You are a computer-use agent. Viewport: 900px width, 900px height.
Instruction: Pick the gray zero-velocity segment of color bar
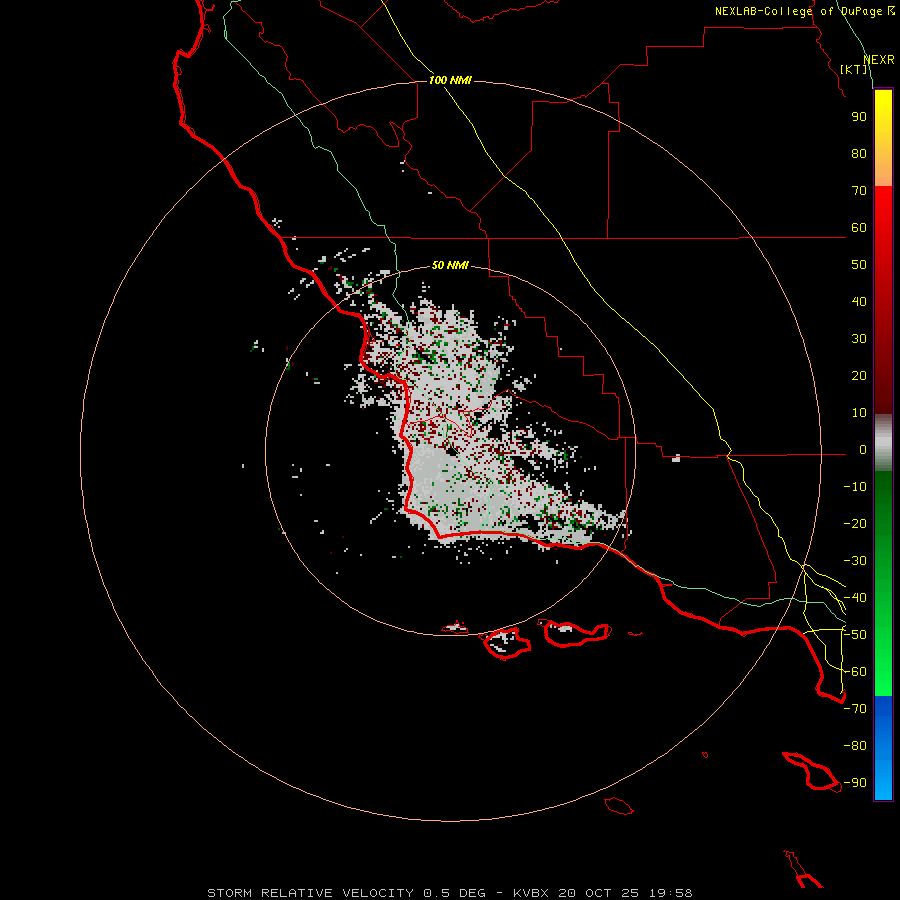pos(883,443)
